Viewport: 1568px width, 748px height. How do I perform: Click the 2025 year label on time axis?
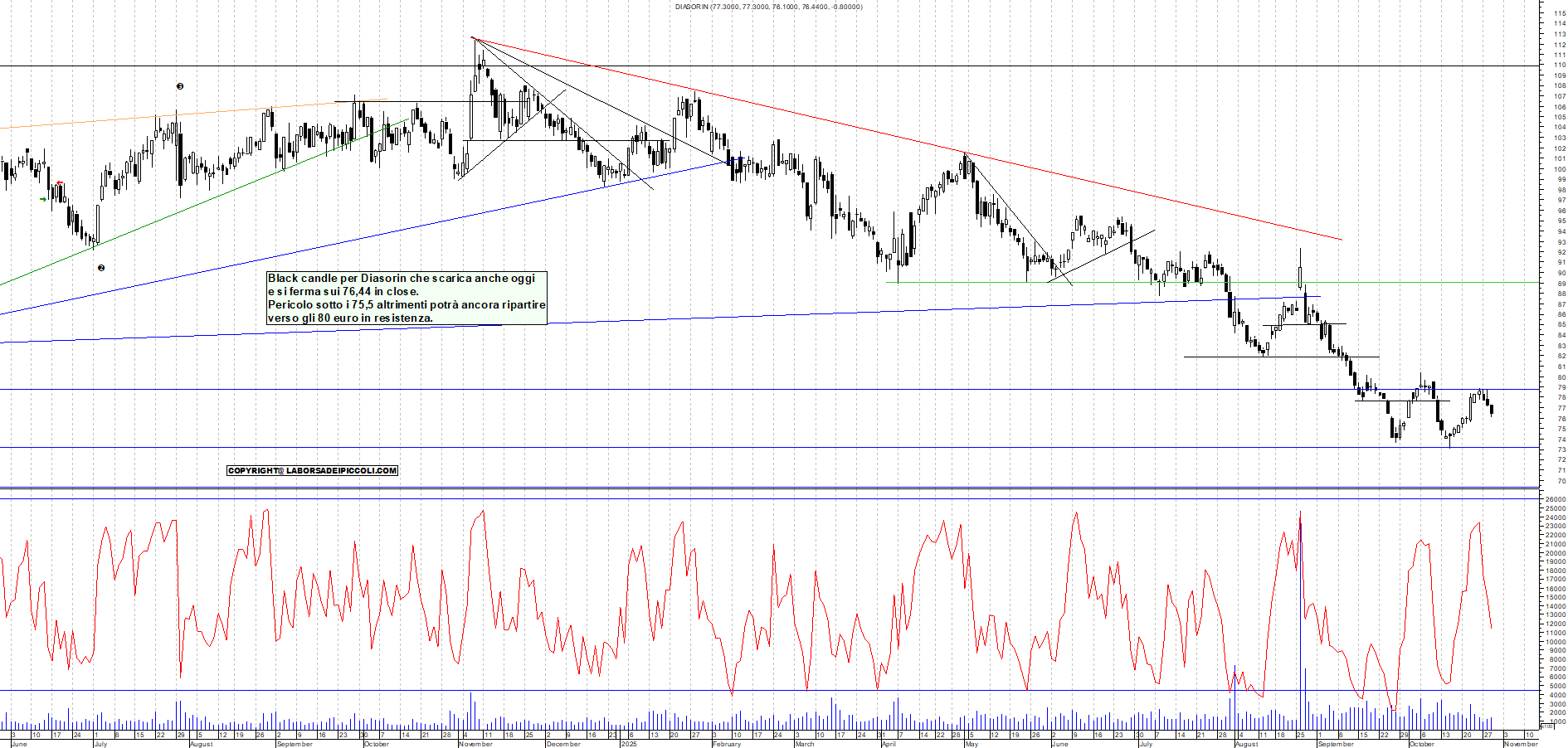(629, 744)
